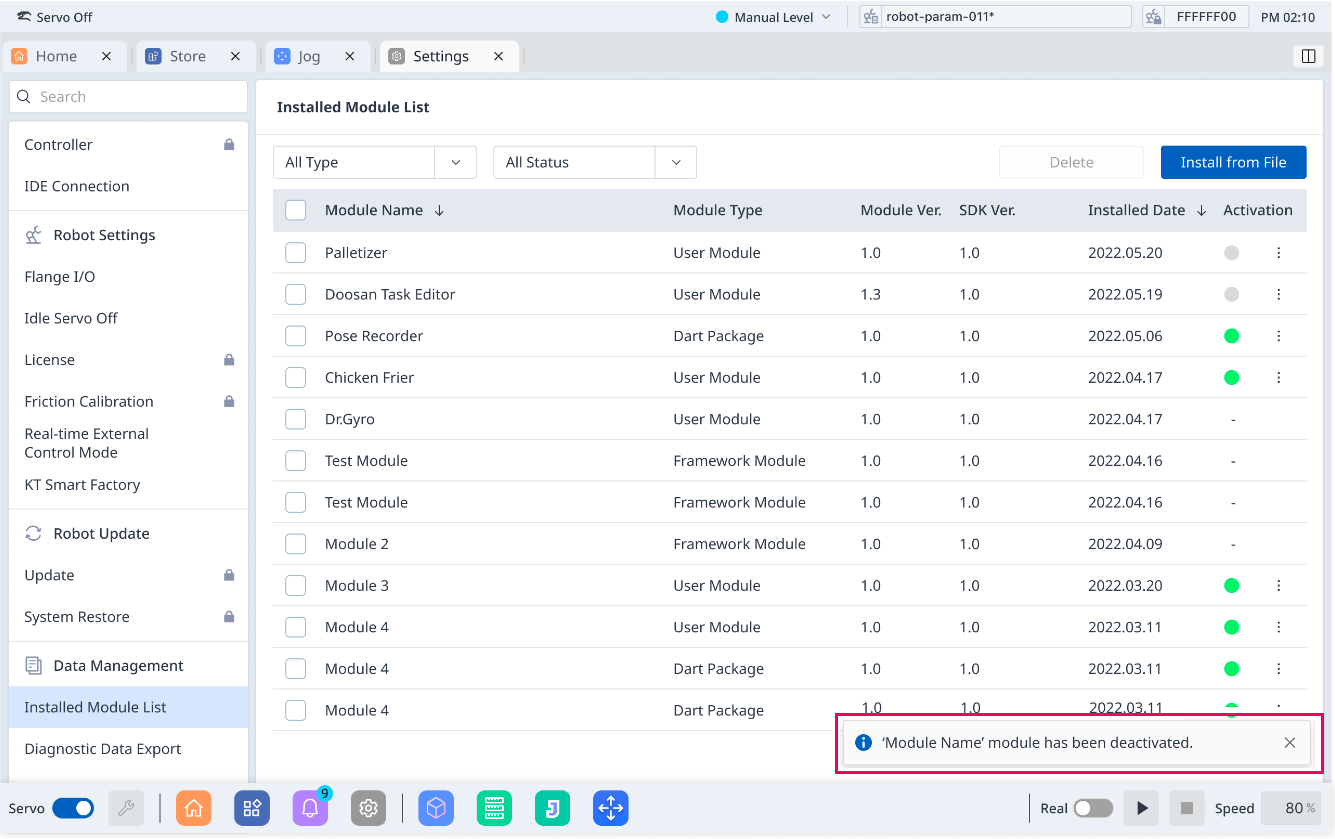
Task: Open the blue 3D cube icon
Action: pyautogui.click(x=436, y=808)
